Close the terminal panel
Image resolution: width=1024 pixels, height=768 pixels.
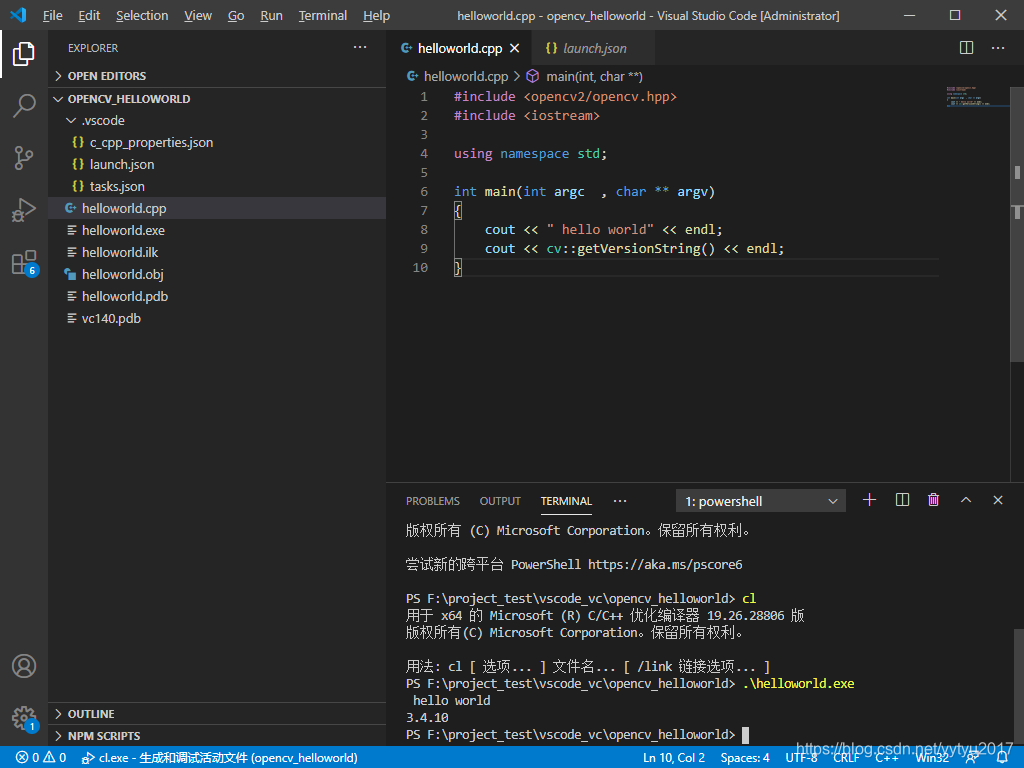(x=997, y=500)
